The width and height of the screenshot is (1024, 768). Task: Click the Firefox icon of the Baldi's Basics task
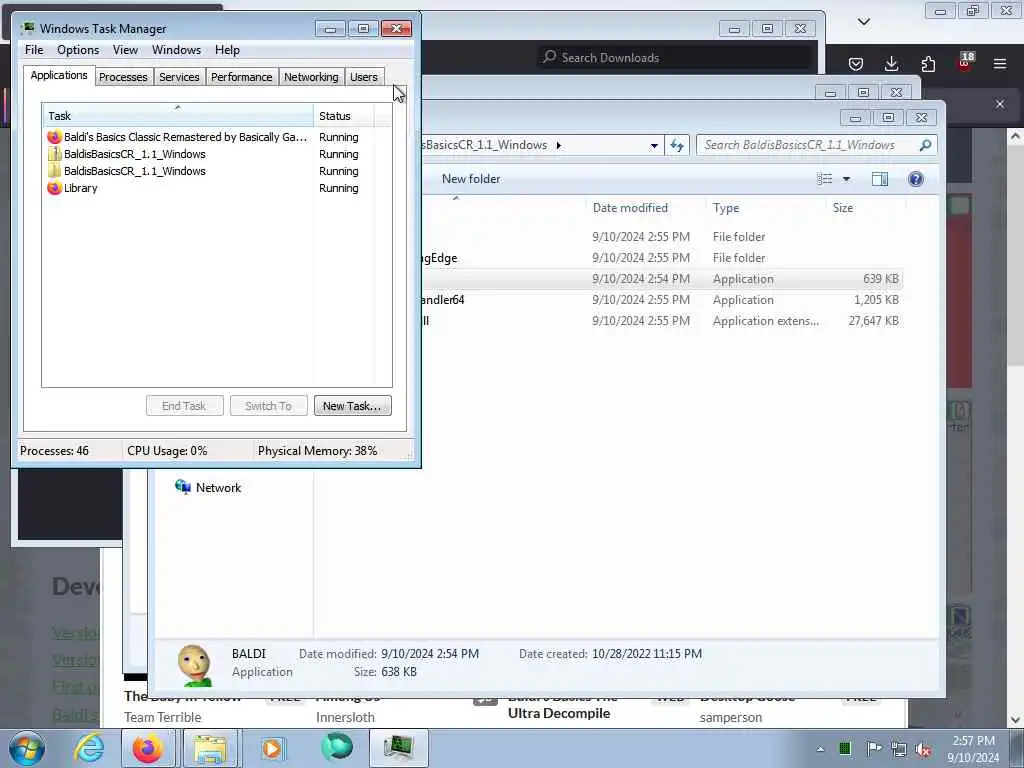(x=54, y=137)
